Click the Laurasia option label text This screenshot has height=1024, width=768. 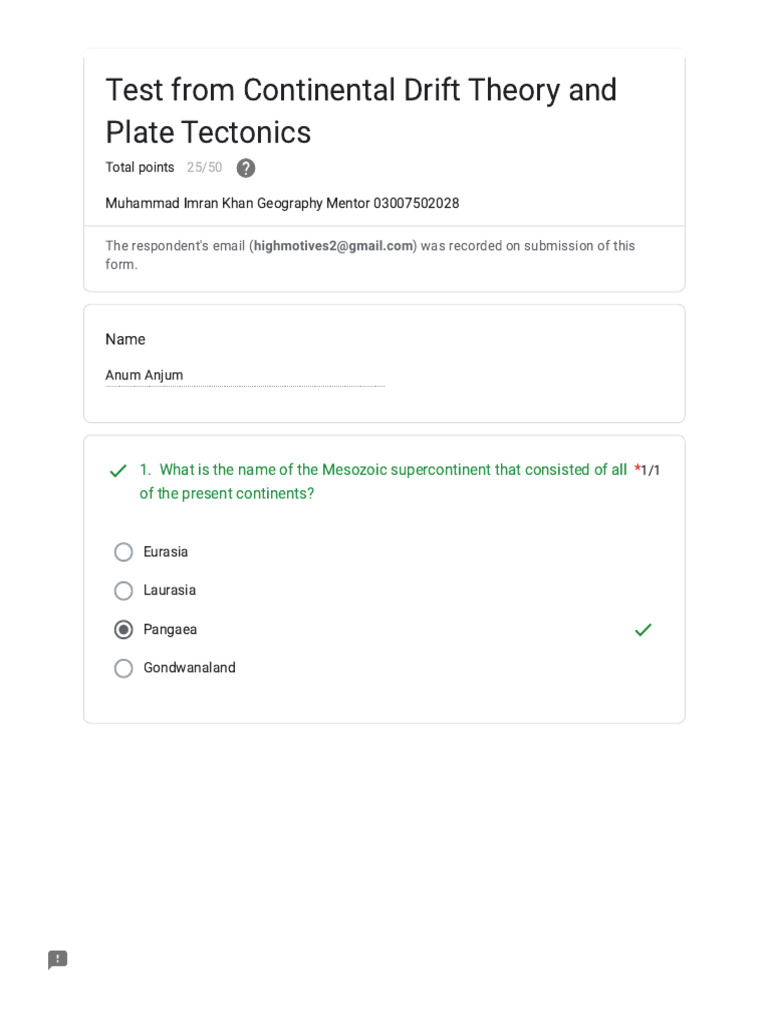click(169, 591)
